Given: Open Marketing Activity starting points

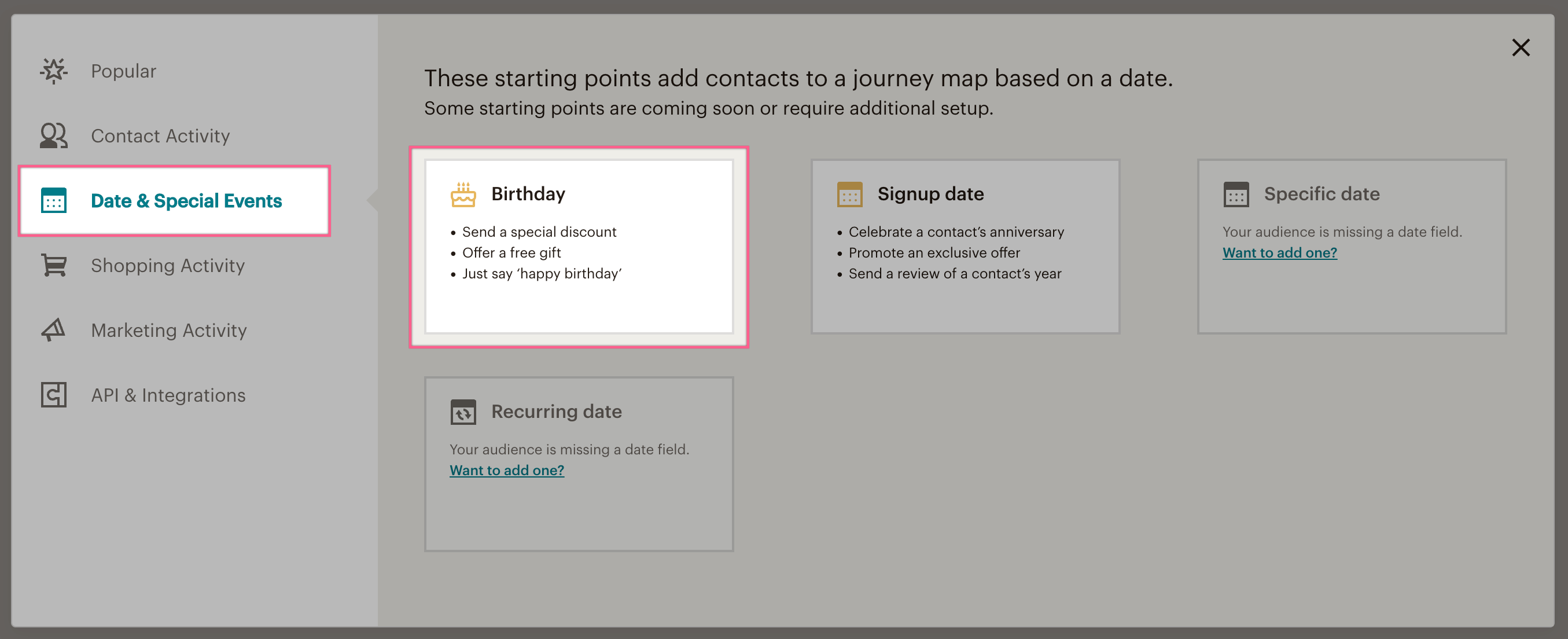Looking at the screenshot, I should point(168,329).
